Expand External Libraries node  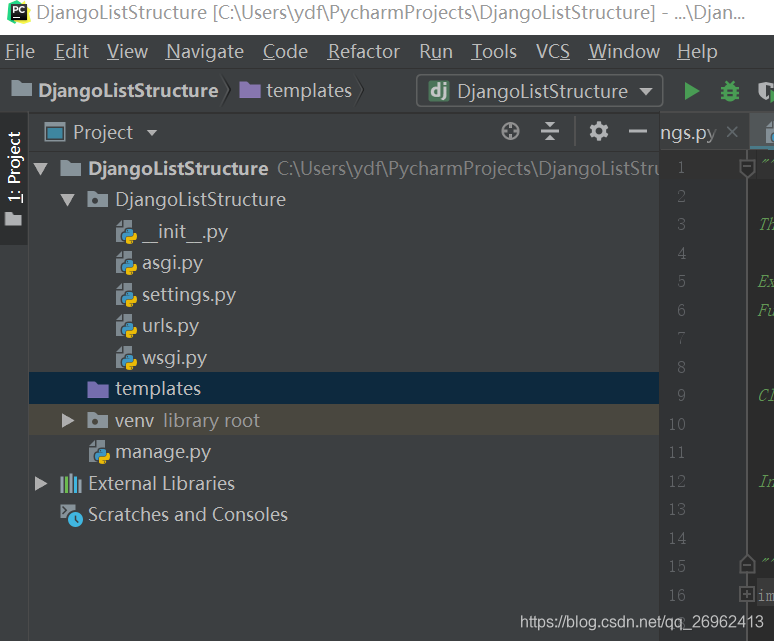[41, 484]
